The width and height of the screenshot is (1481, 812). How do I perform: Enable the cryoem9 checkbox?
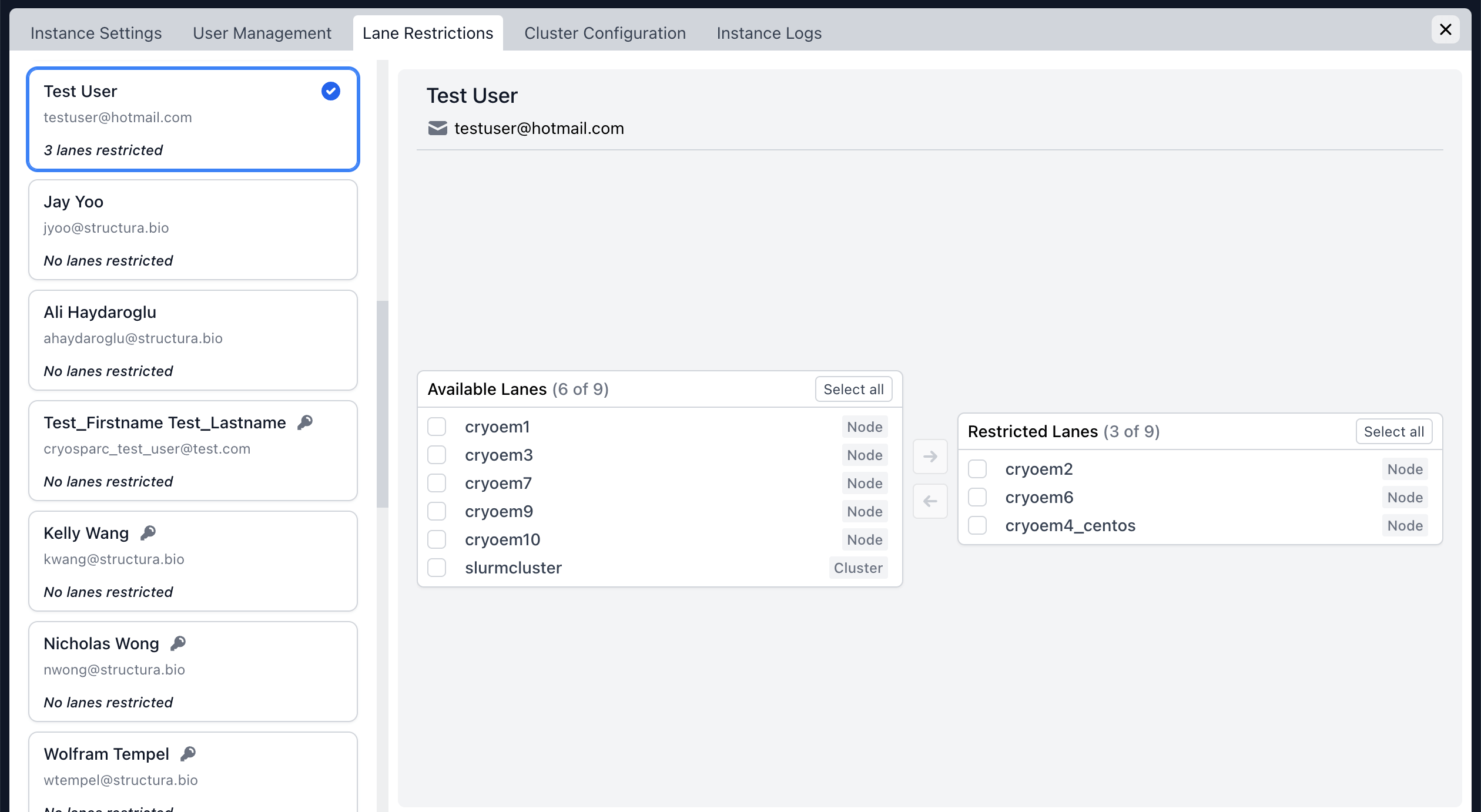pyautogui.click(x=437, y=511)
